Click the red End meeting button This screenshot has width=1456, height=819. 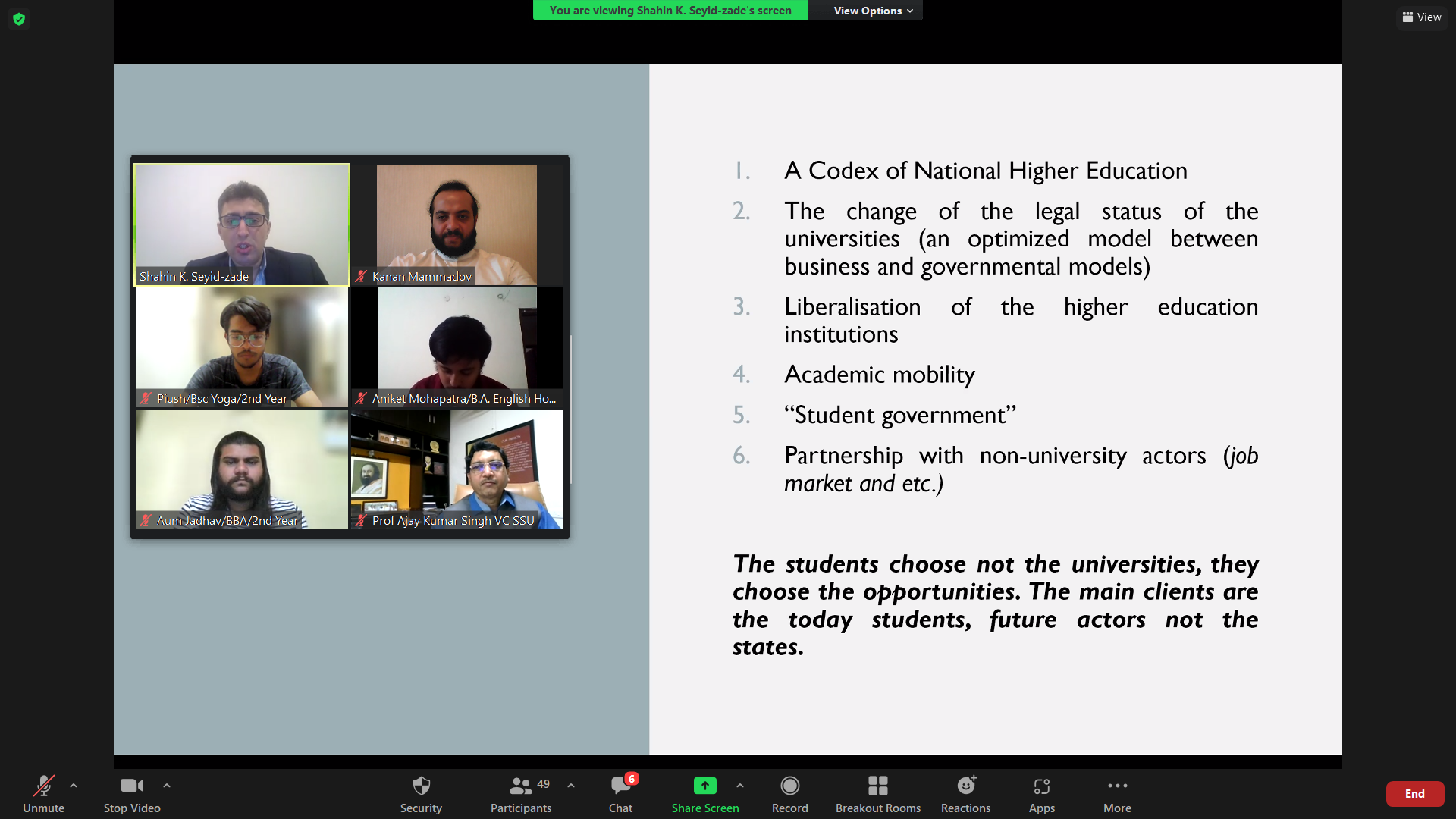pyautogui.click(x=1414, y=794)
